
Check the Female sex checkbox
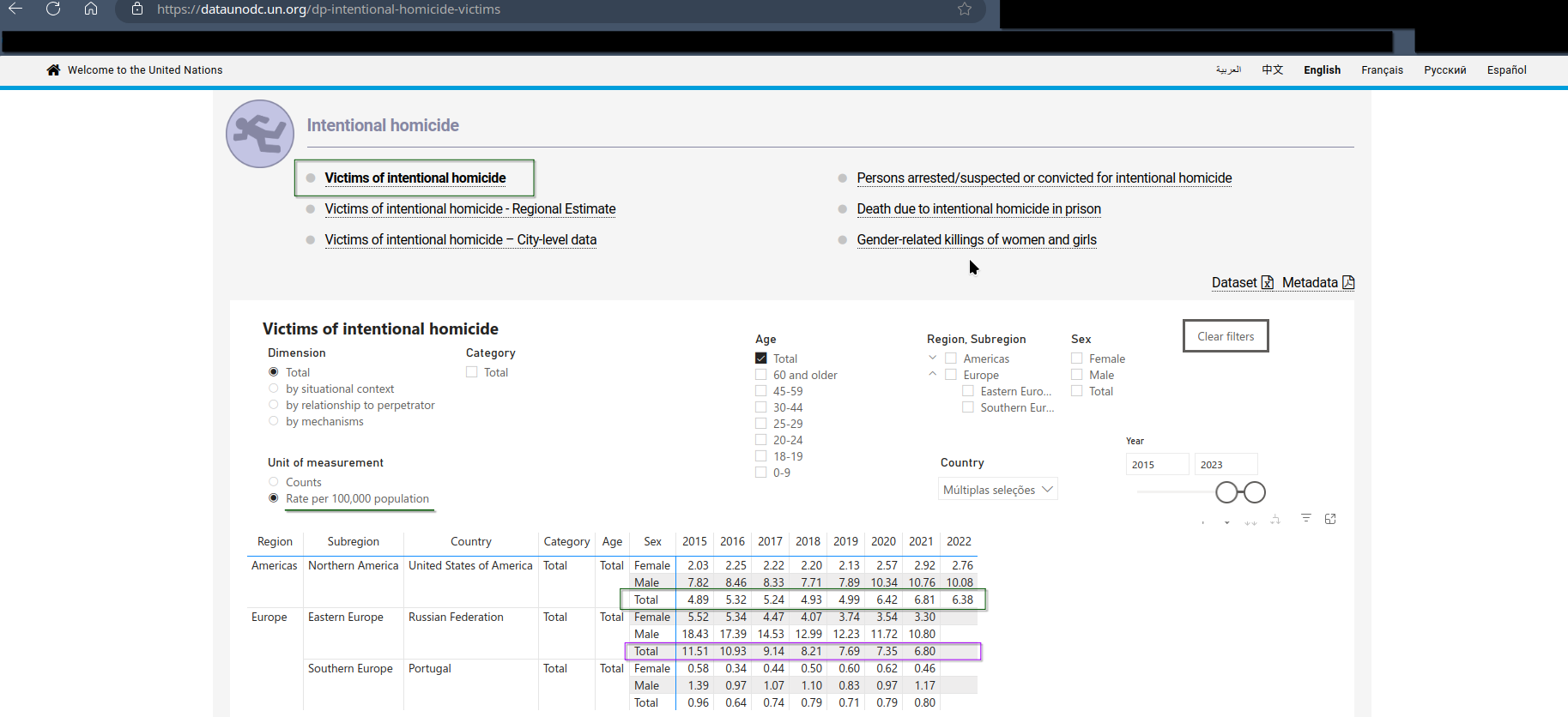(1077, 358)
